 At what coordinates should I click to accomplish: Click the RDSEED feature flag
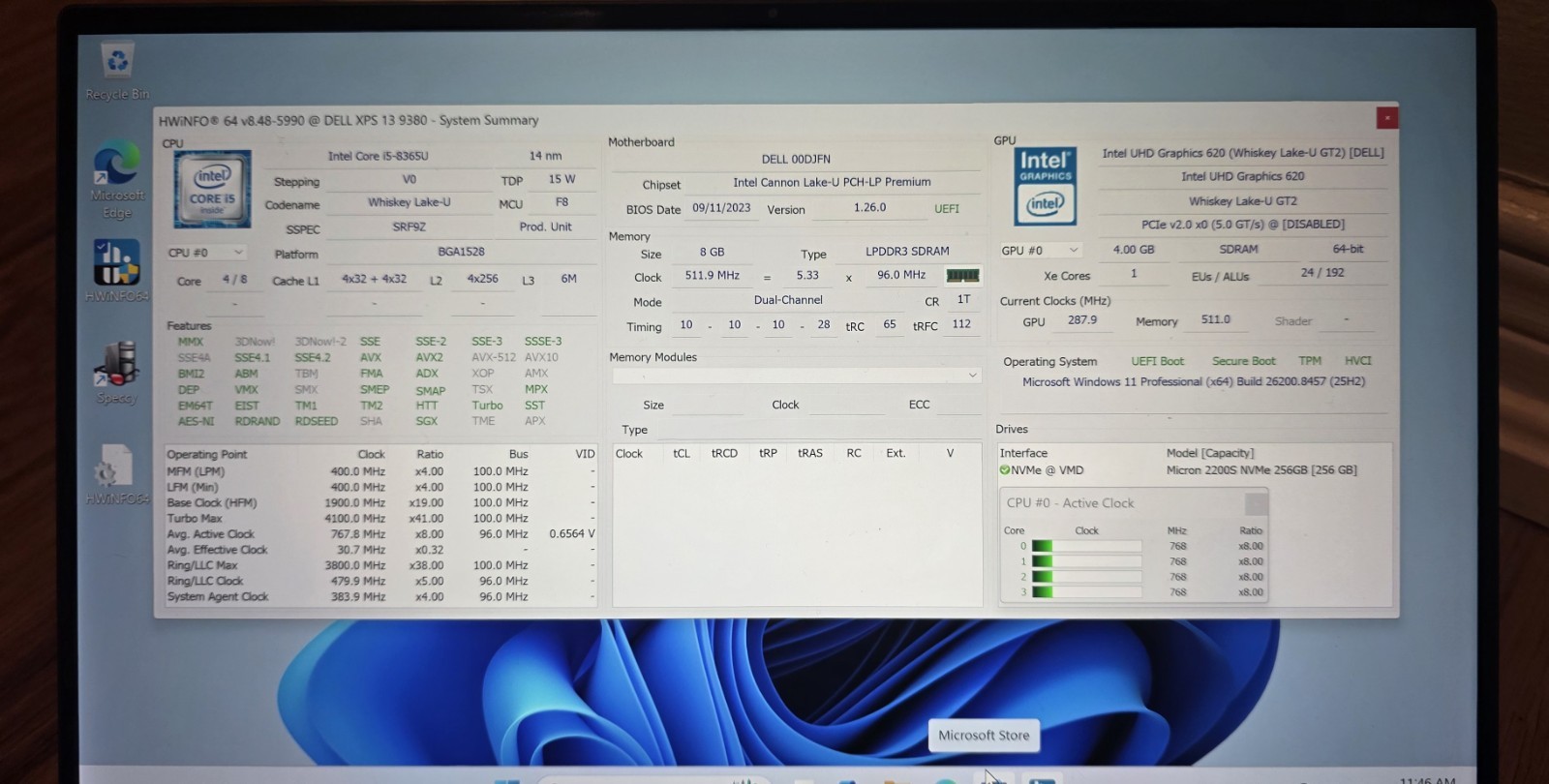tap(316, 421)
